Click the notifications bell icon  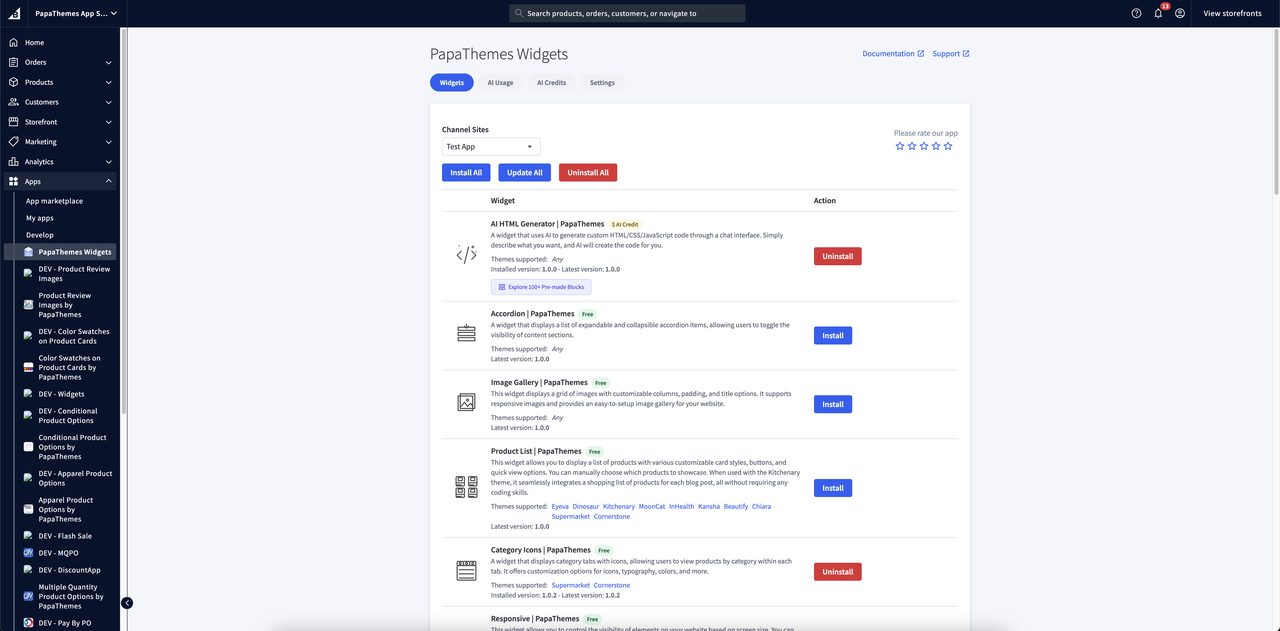pos(1156,12)
